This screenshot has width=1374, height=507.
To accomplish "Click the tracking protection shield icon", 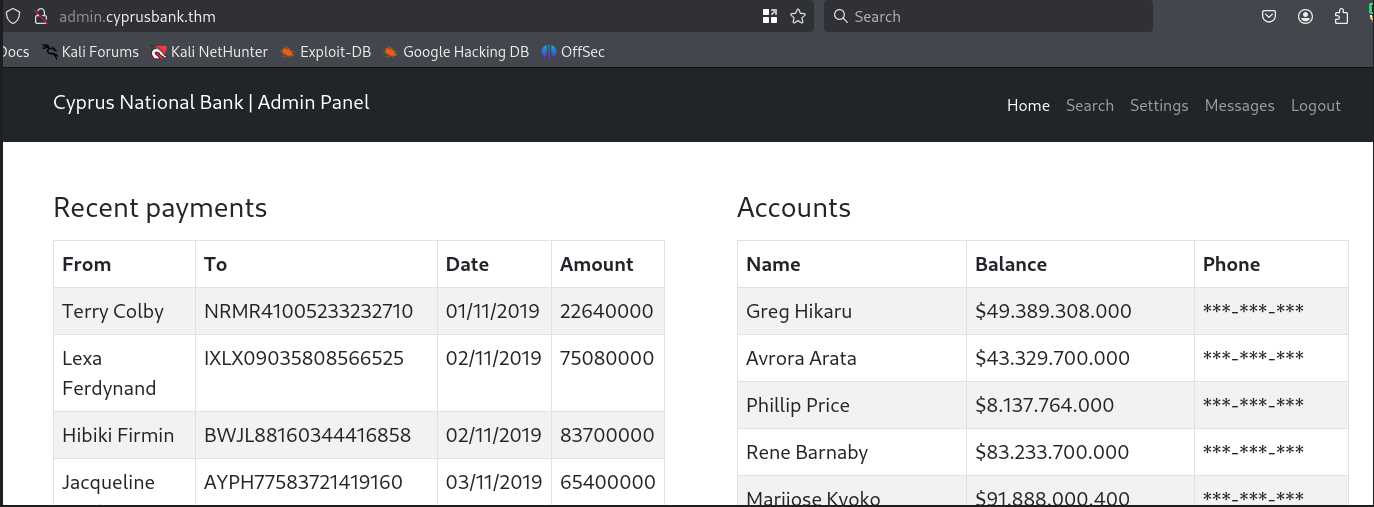I will (13, 16).
